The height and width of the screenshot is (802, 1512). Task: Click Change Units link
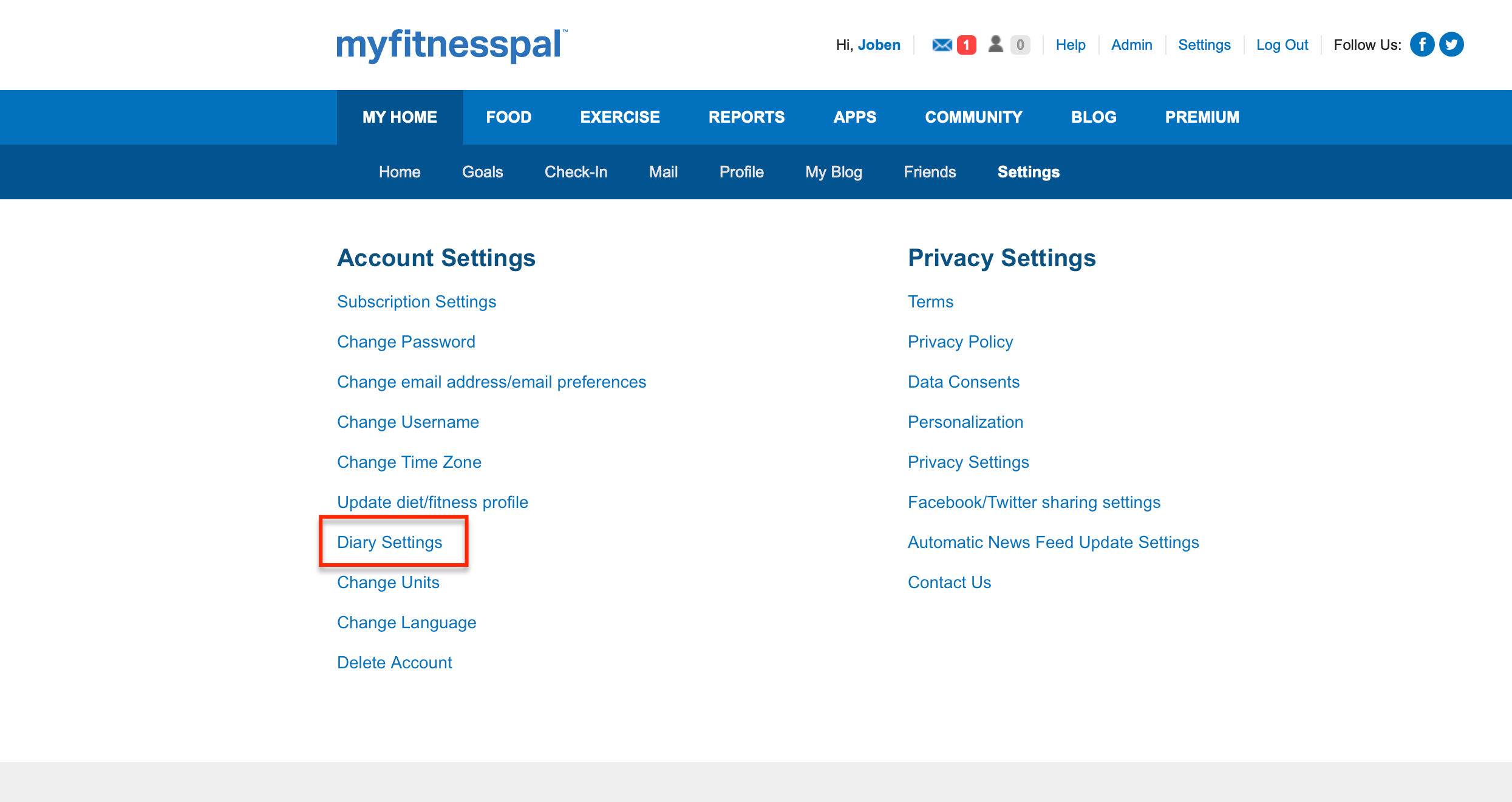[389, 583]
